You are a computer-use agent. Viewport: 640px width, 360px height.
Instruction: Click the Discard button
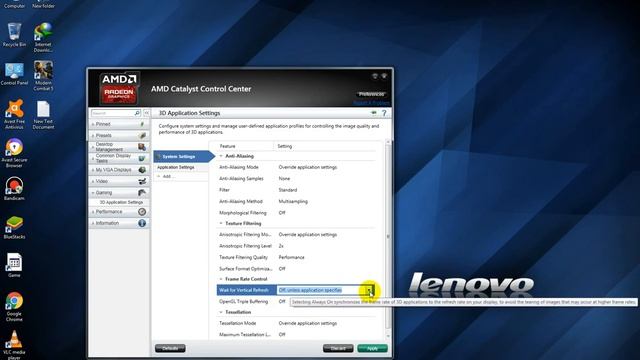[338, 348]
